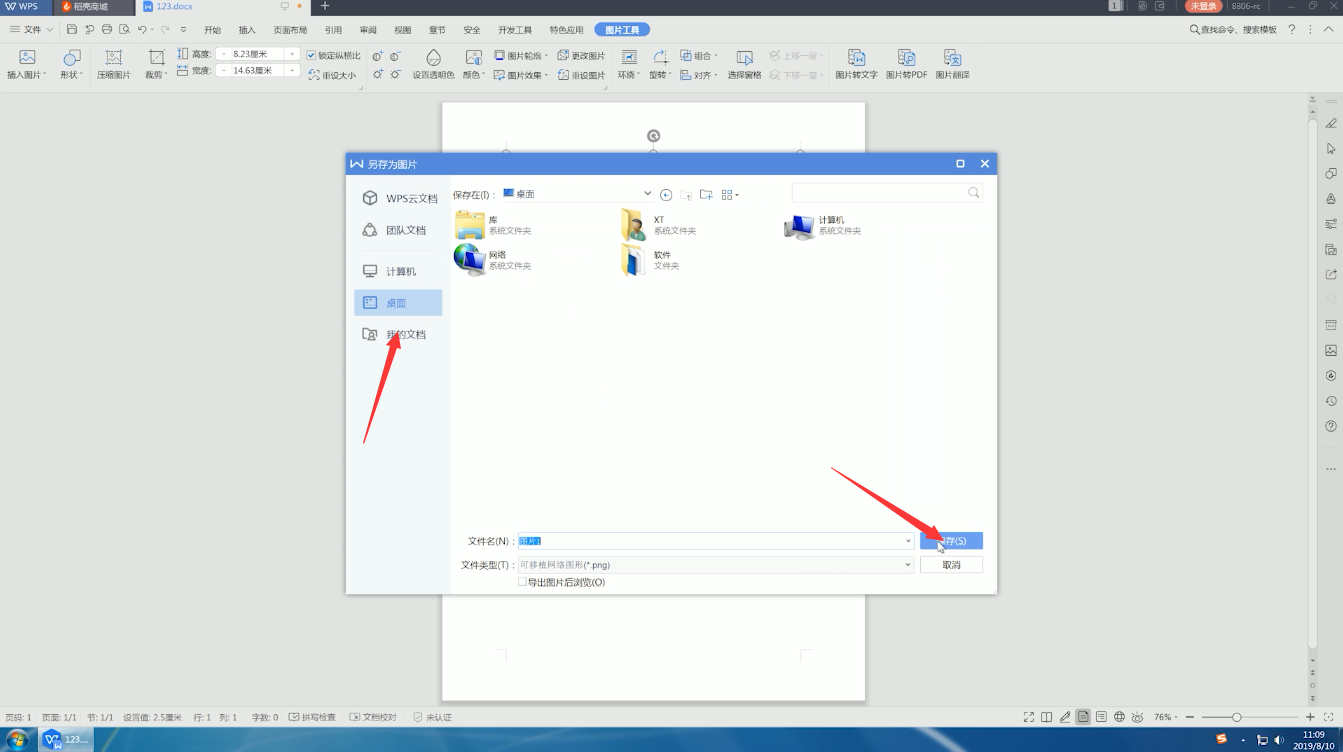This screenshot has width=1343, height=752.
Task: Click the 旋转 rotate button
Action: pos(659,64)
